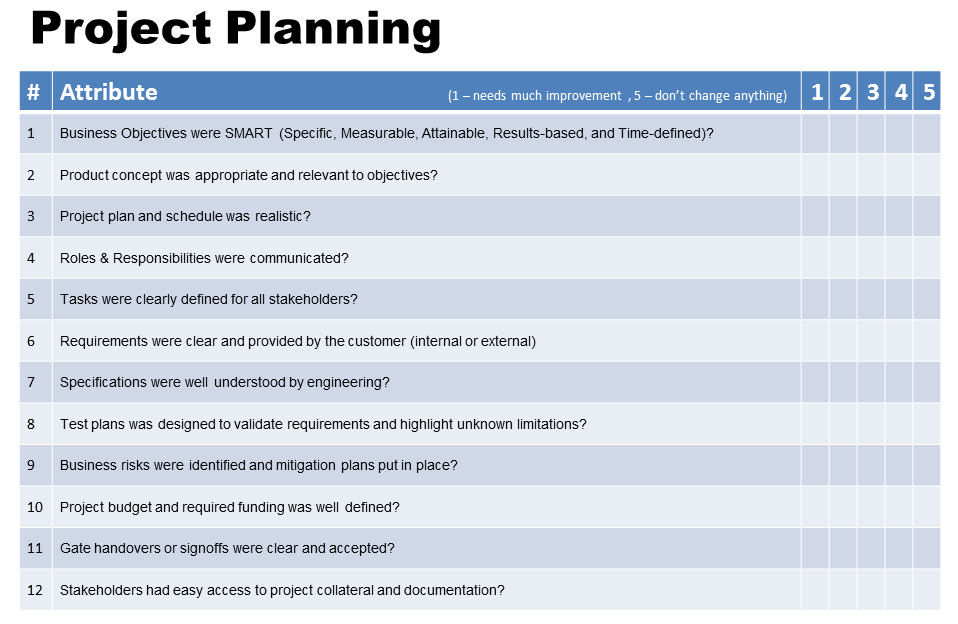958x624 pixels.
Task: Mark rating 4 for Business risks row
Action: [899, 465]
